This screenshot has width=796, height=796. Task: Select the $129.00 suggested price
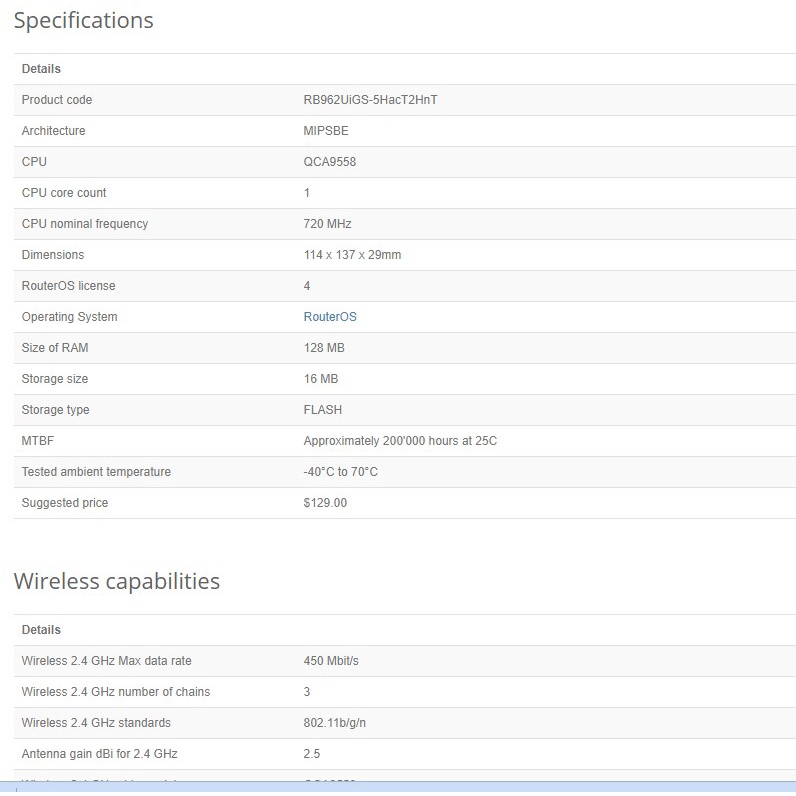pos(325,503)
